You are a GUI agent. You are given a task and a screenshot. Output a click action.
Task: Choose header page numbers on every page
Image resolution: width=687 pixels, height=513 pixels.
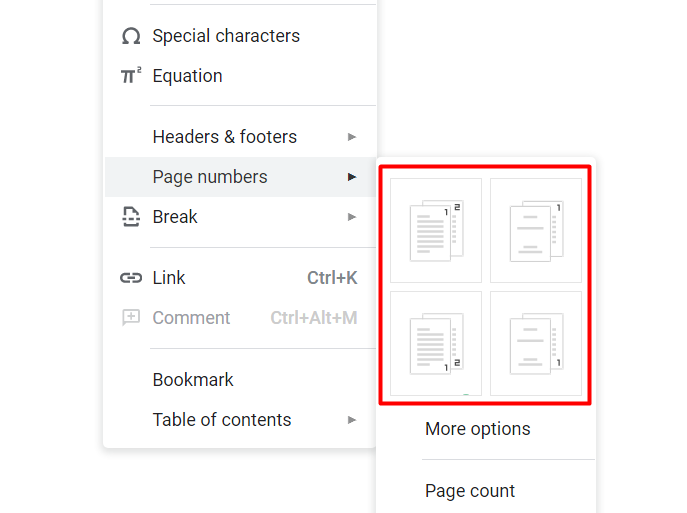pyautogui.click(x=436, y=230)
